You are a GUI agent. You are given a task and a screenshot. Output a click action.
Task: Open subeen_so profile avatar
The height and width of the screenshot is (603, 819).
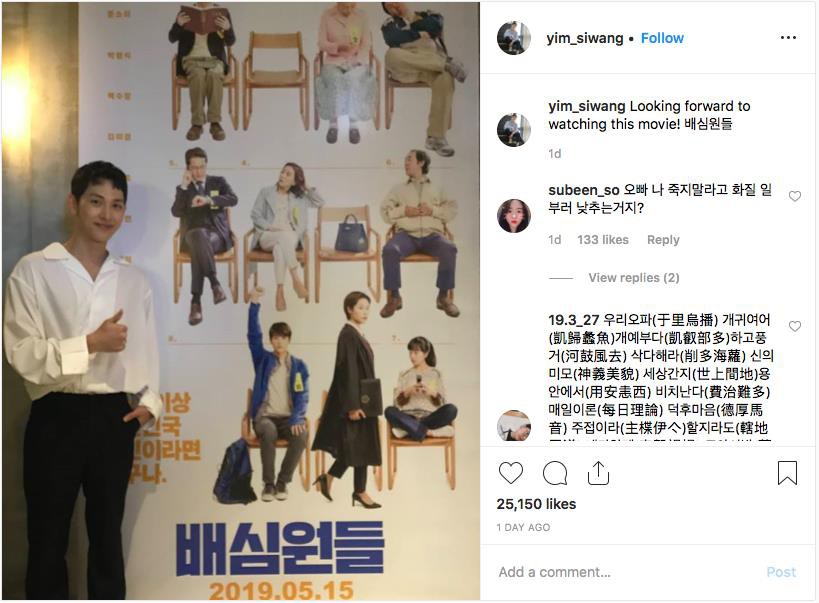pyautogui.click(x=513, y=215)
